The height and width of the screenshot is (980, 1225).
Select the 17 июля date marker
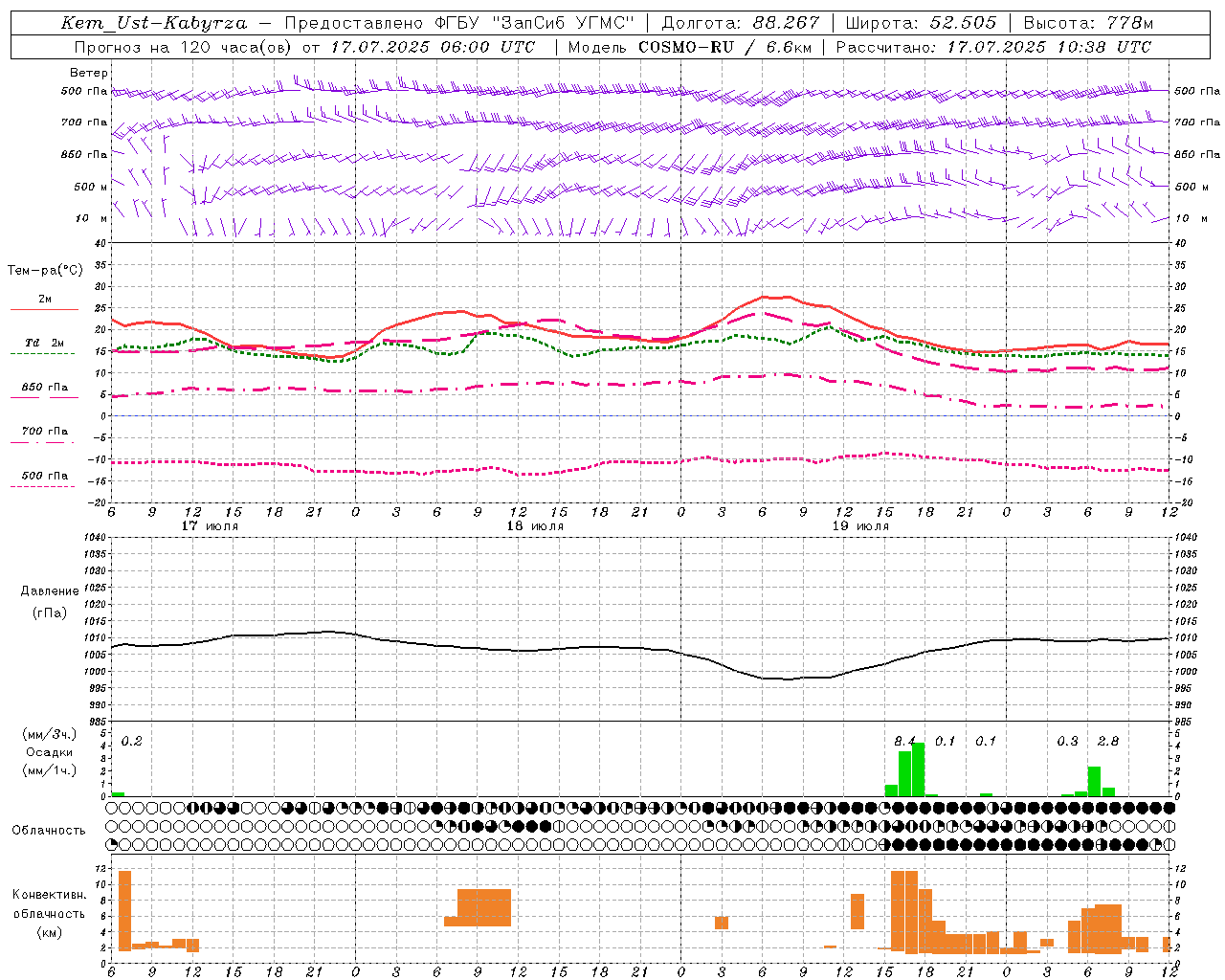[210, 526]
